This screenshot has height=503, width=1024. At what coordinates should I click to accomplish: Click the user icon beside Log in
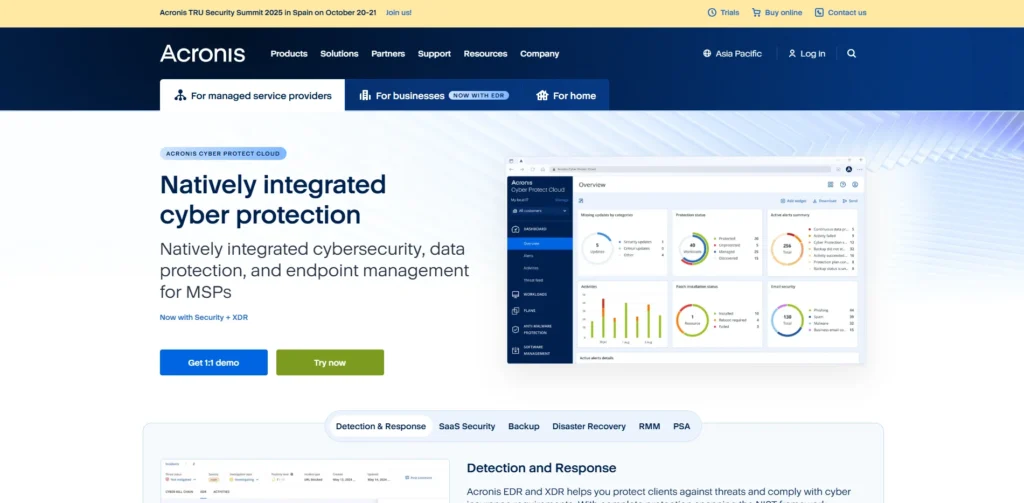coord(792,54)
